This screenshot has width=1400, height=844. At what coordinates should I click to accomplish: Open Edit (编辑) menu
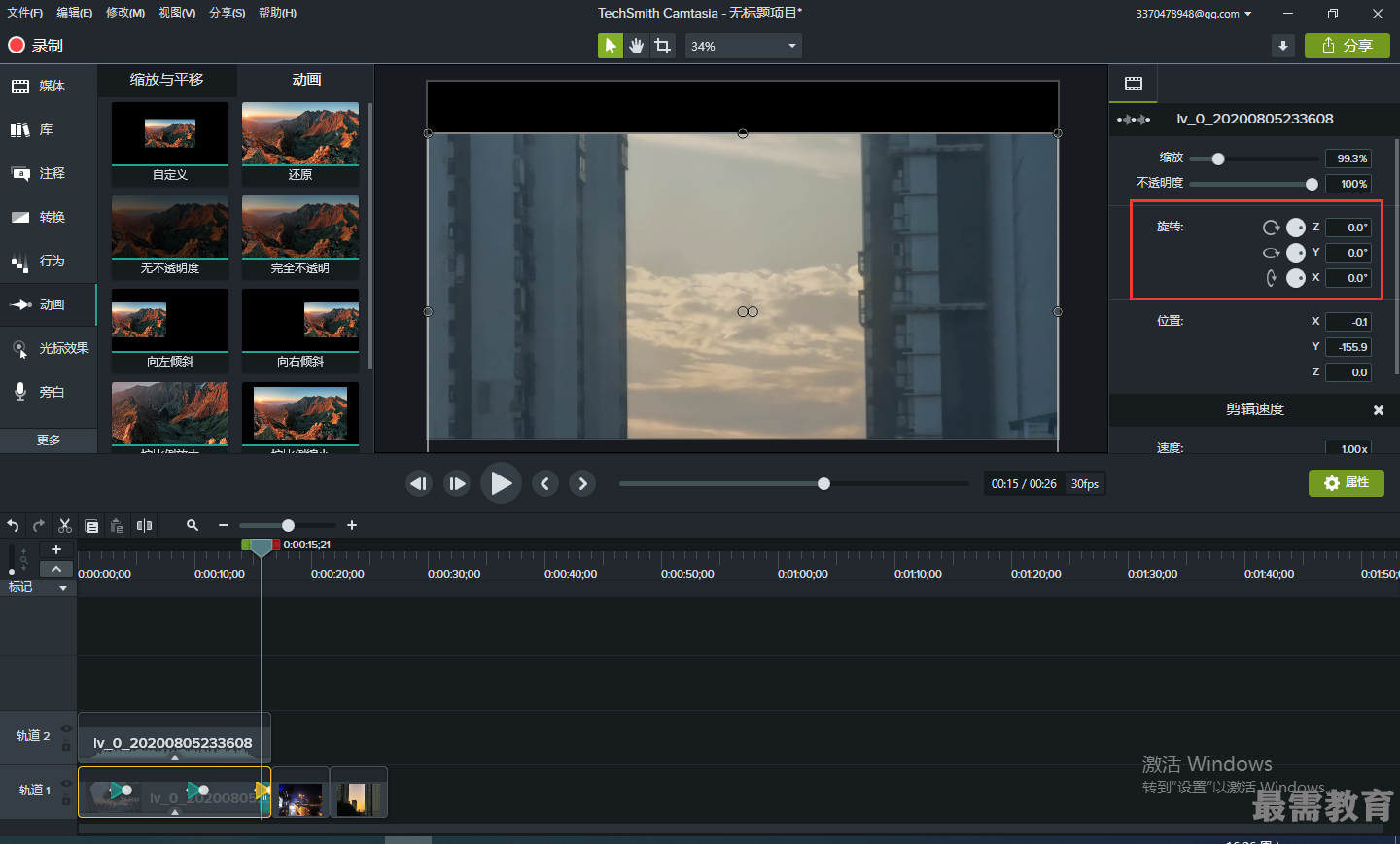74,13
